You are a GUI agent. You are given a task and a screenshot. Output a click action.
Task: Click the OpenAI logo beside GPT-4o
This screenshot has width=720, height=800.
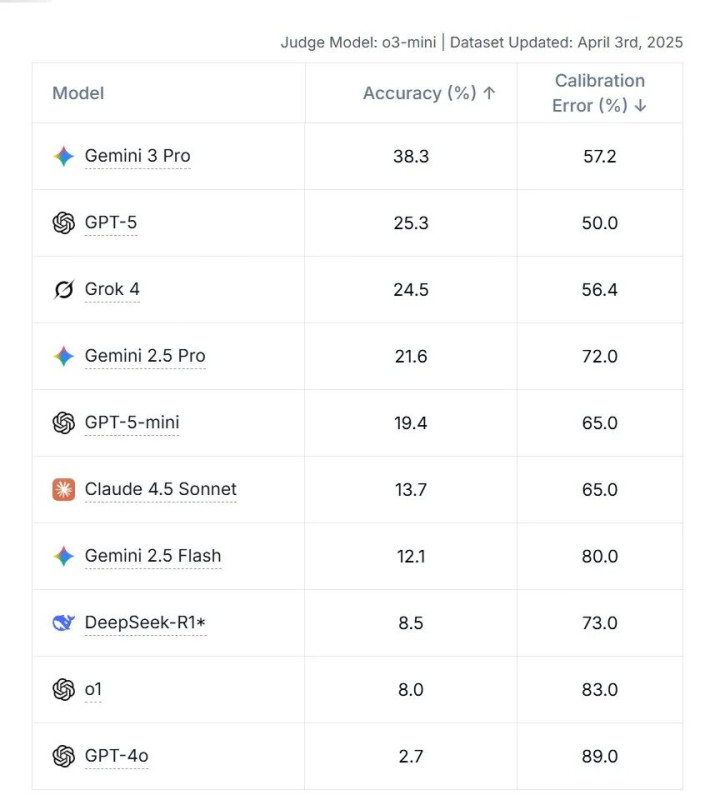[x=64, y=756]
